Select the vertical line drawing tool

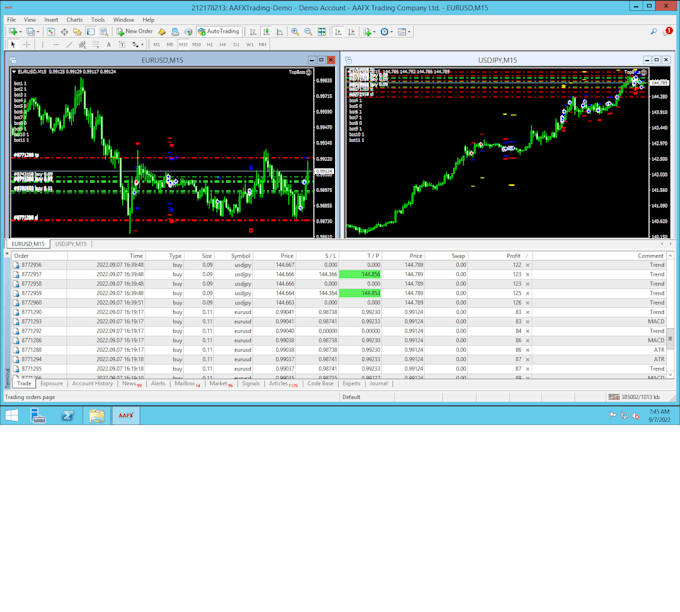[x=42, y=44]
